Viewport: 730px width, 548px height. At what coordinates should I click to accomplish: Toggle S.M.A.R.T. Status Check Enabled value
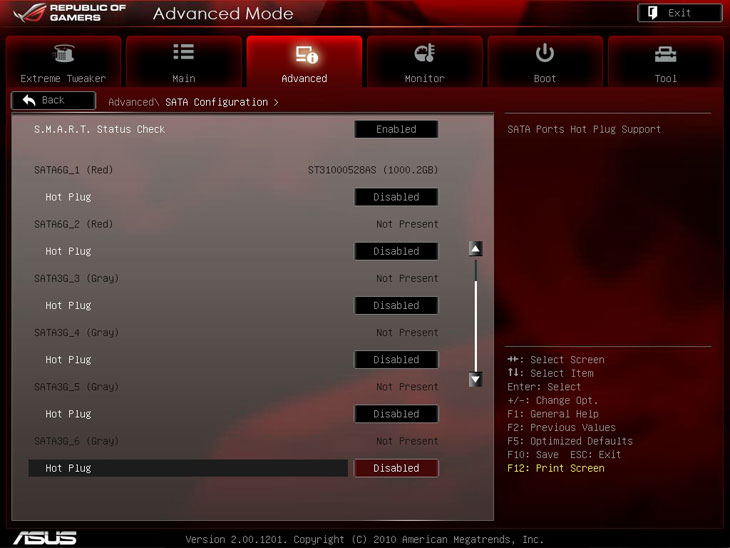click(396, 129)
